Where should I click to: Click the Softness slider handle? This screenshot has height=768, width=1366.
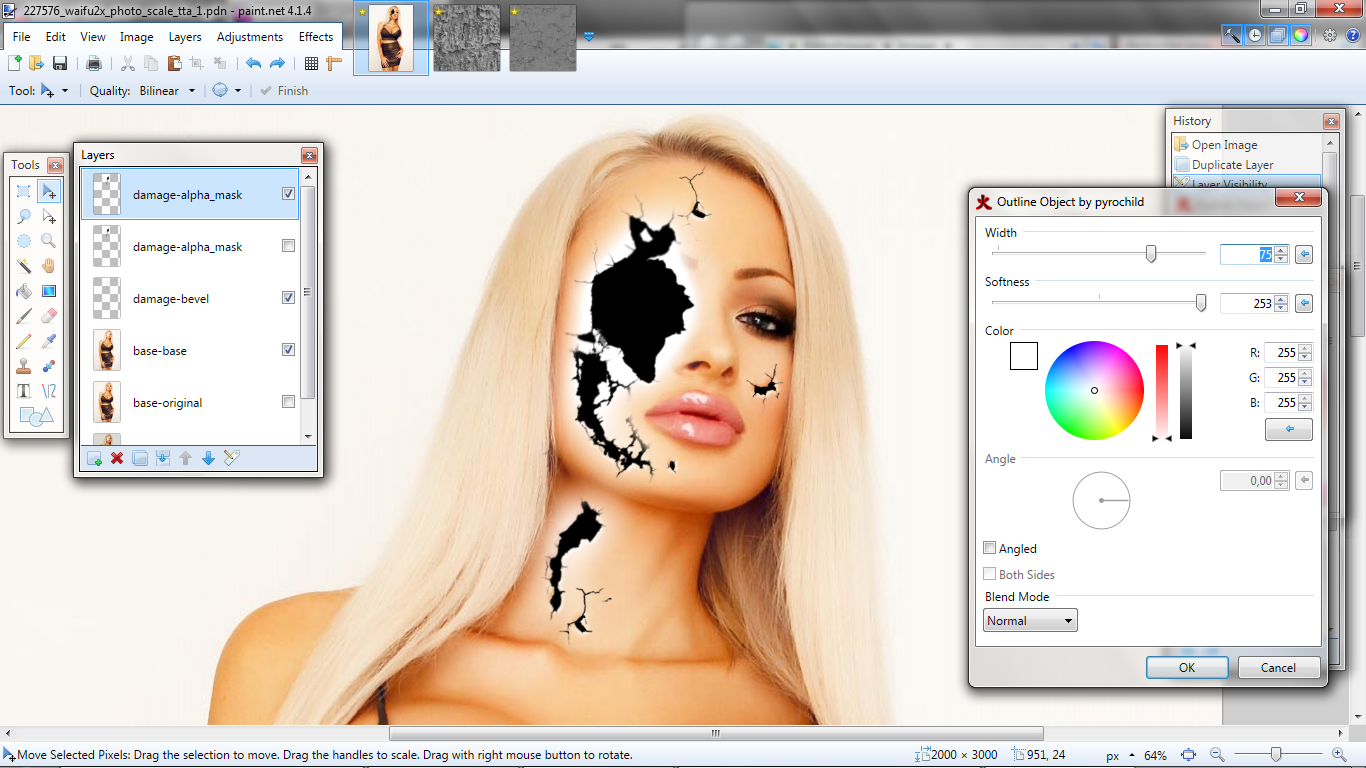click(x=1201, y=303)
